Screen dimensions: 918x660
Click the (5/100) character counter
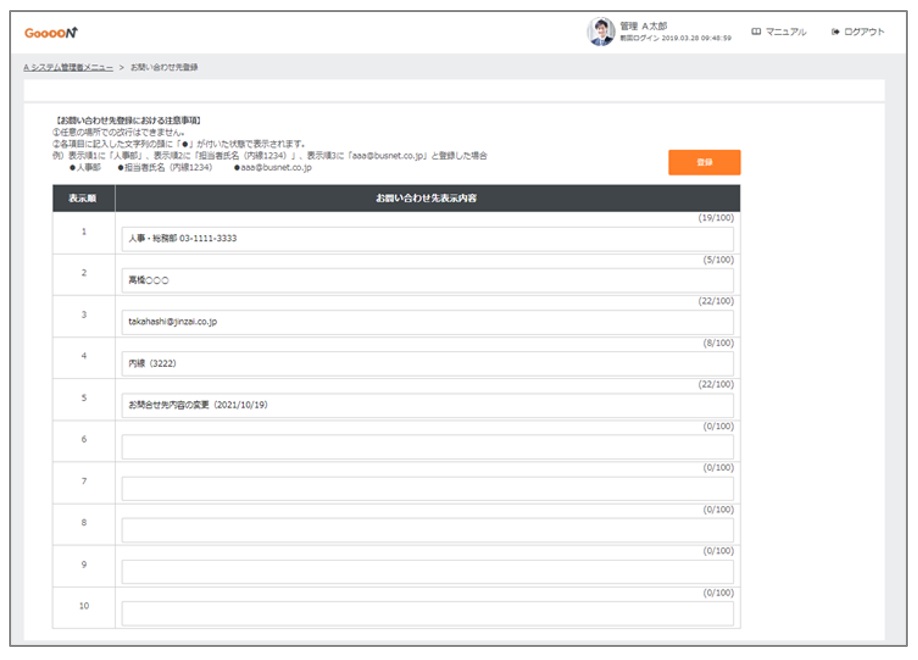(718, 259)
